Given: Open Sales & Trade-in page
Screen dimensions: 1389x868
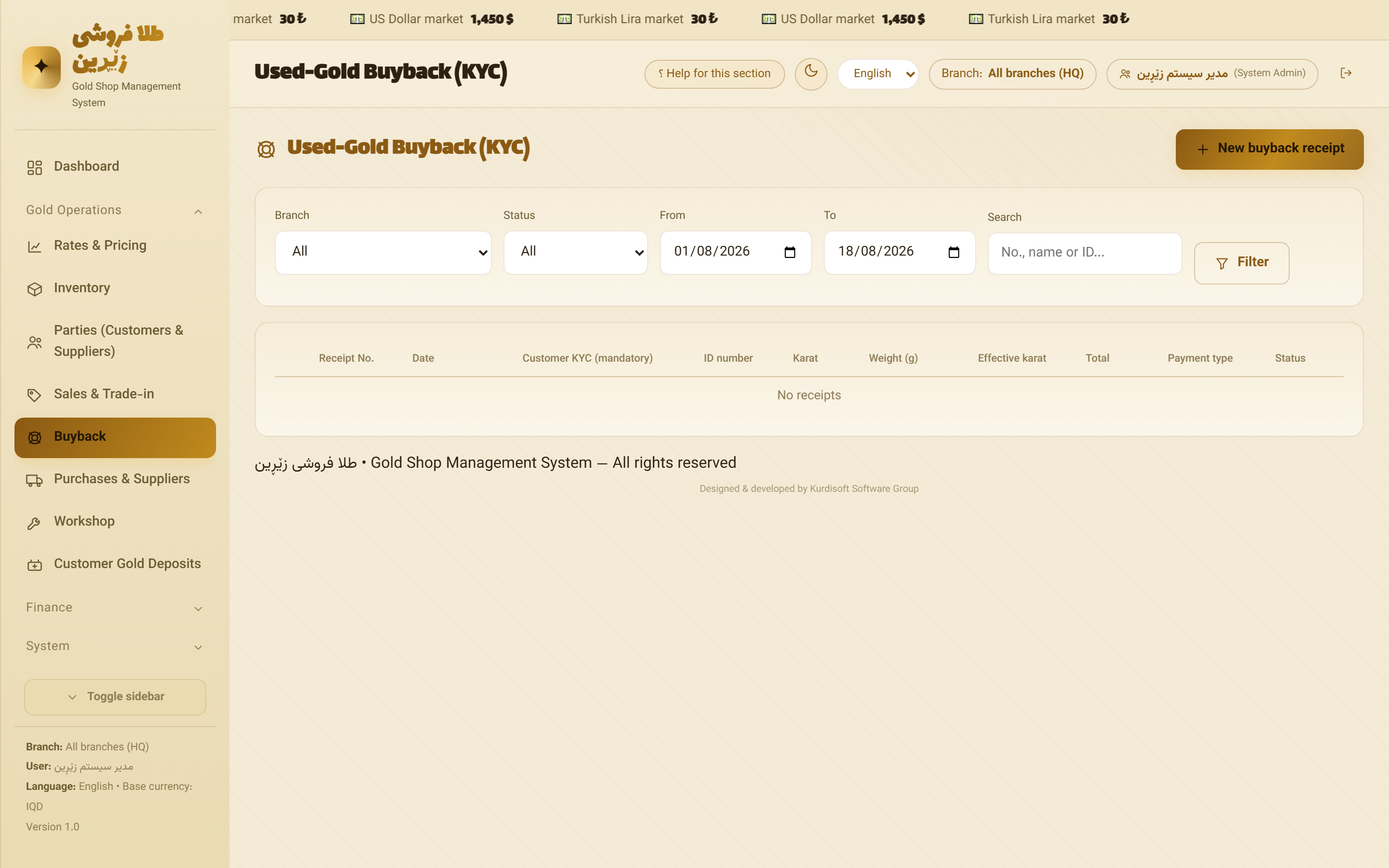Looking at the screenshot, I should (115, 395).
